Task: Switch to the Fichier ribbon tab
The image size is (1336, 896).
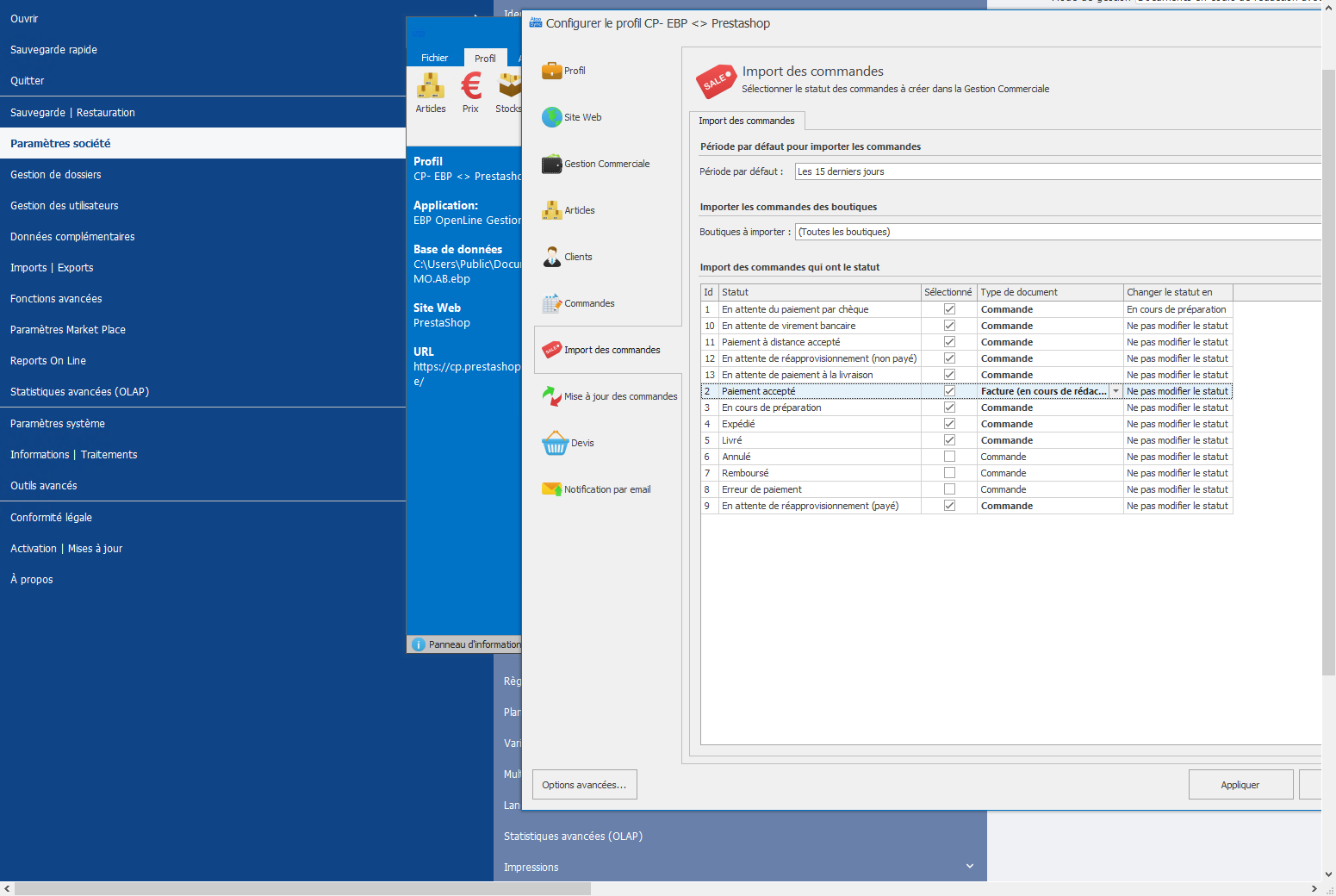Action: 434,58
